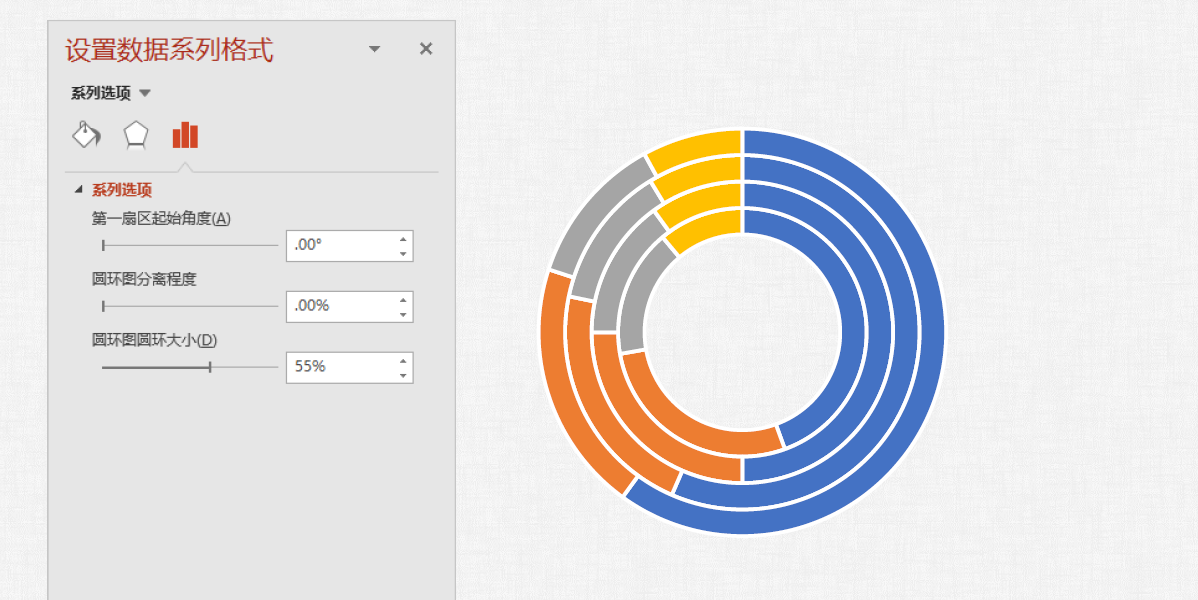Increase first slice angle with up arrow
This screenshot has width=1198, height=600.
coord(403,238)
